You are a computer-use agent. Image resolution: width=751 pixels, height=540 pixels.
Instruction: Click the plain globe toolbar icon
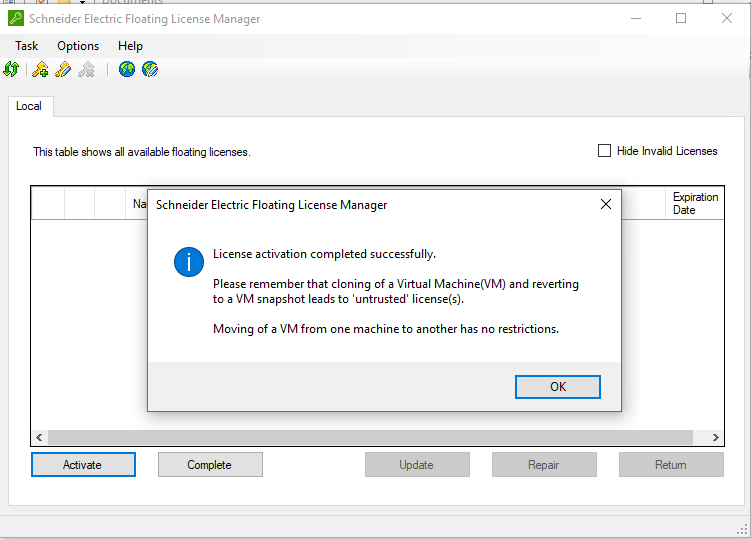[127, 69]
